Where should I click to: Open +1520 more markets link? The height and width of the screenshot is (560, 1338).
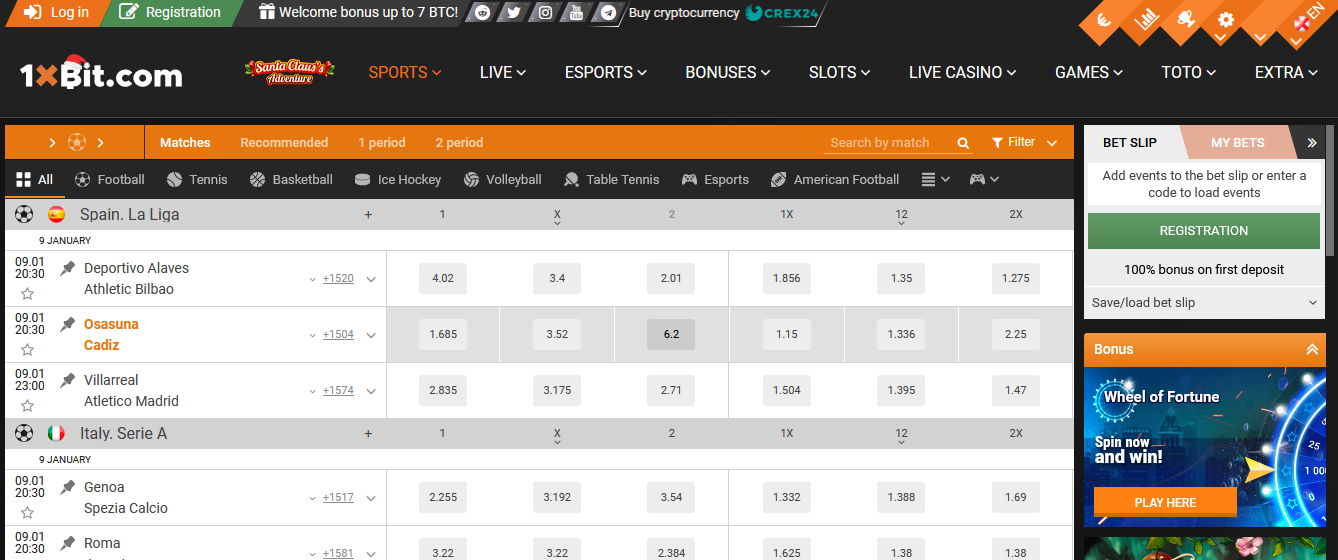338,279
